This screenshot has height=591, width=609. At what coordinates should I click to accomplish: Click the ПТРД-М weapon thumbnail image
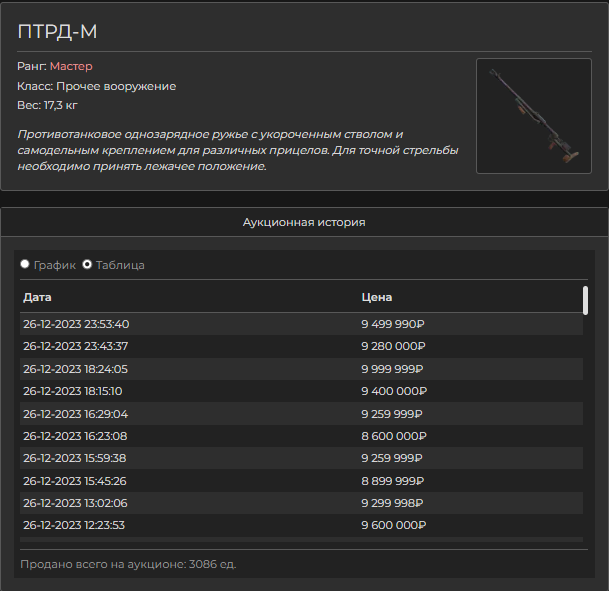534,116
